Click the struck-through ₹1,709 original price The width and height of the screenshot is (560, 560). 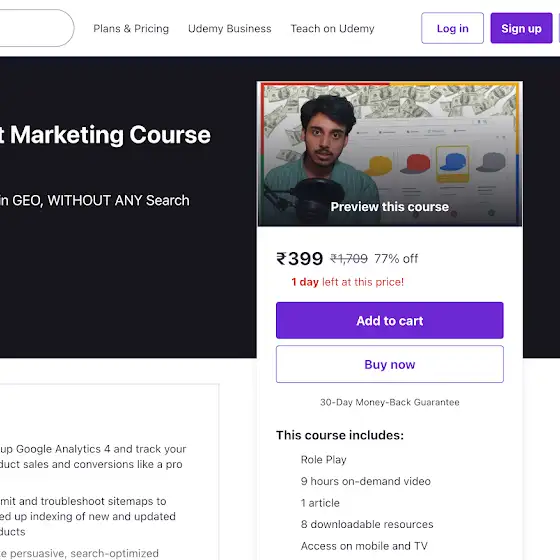pyautogui.click(x=349, y=259)
